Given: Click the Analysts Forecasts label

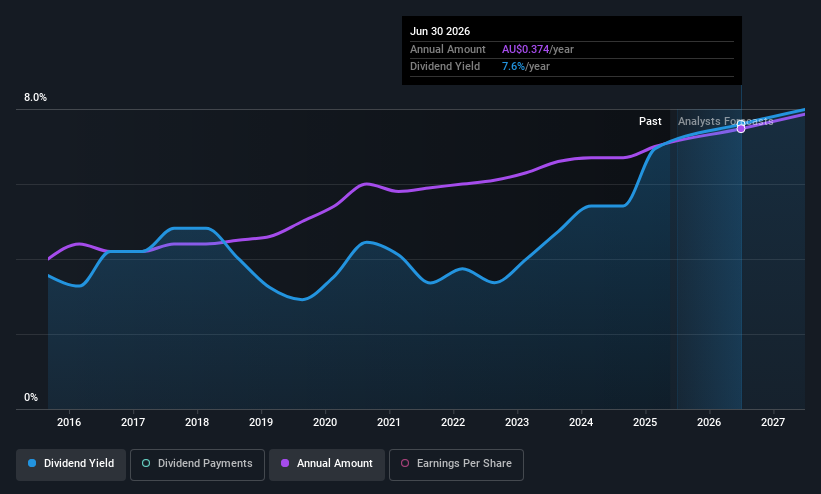Looking at the screenshot, I should coord(726,122).
